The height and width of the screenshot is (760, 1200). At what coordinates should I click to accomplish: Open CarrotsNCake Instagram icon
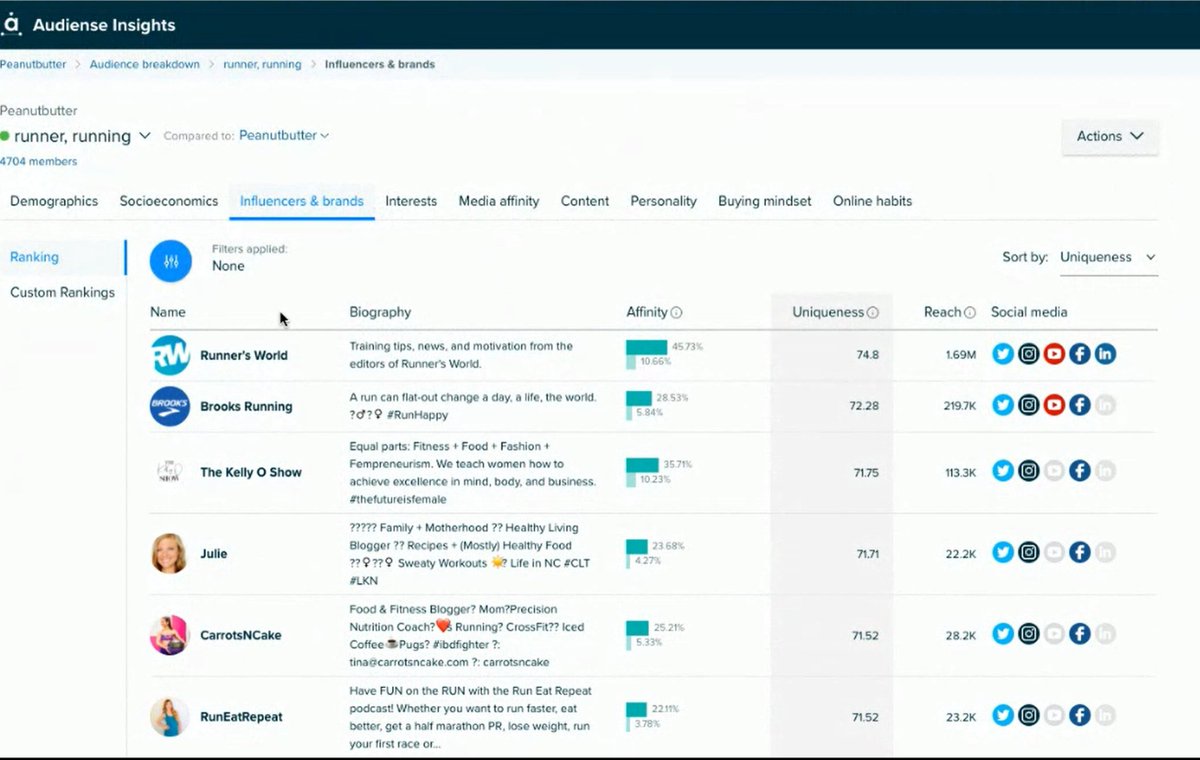point(1029,634)
